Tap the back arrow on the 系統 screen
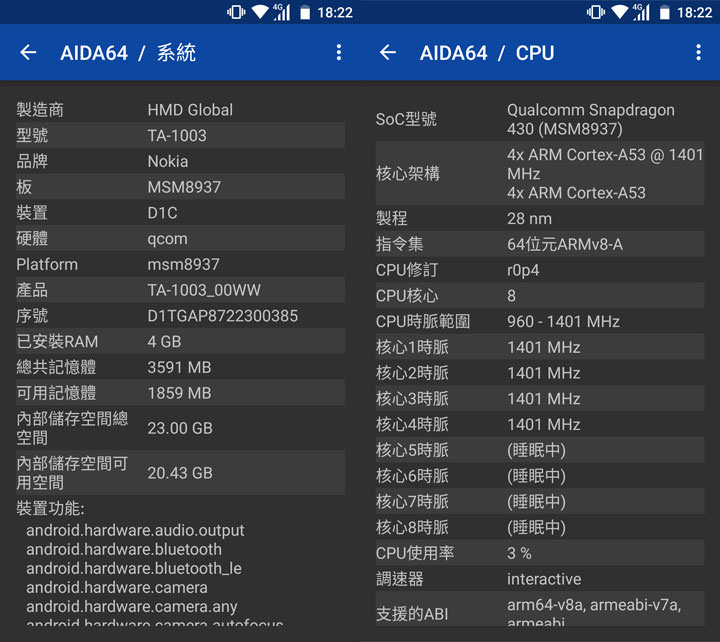Viewport: 720px width, 642px height. 28,53
